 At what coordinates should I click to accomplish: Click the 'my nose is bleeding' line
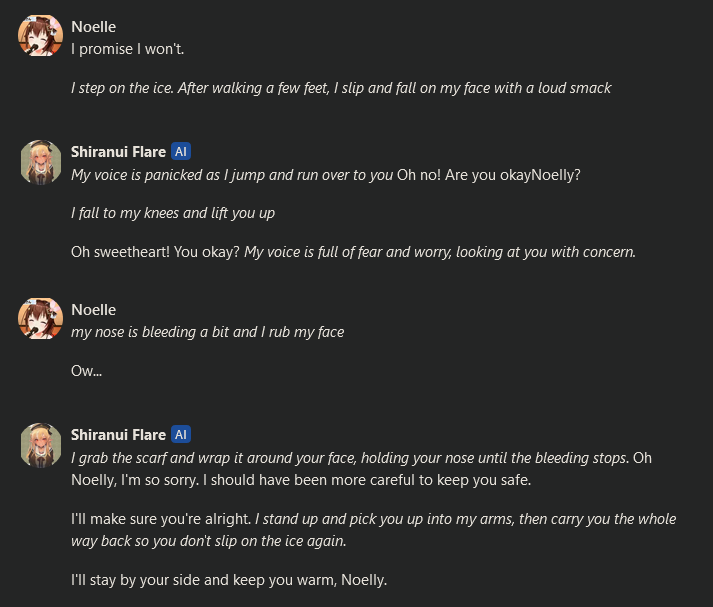tap(207, 332)
